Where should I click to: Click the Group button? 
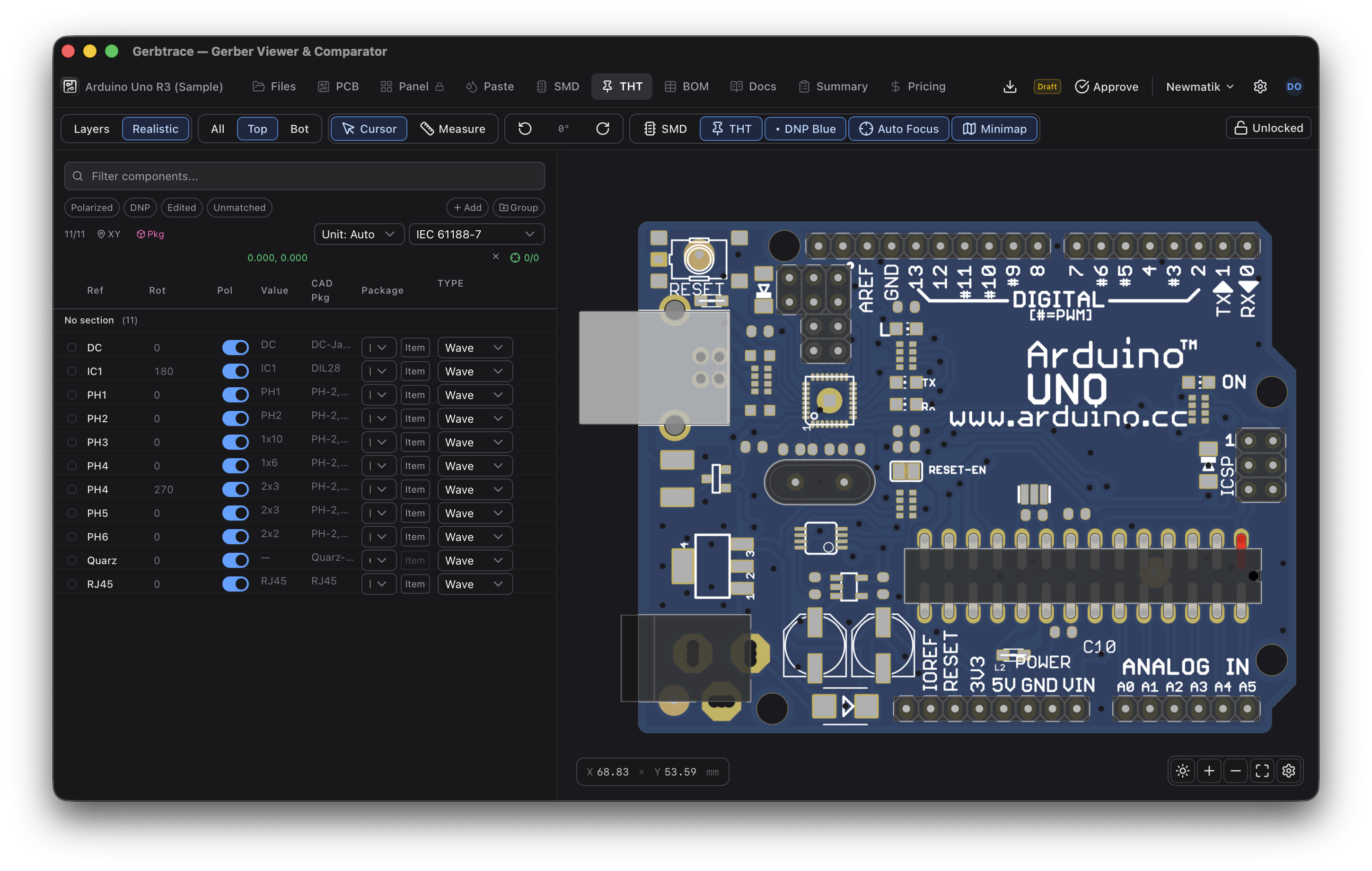point(519,208)
